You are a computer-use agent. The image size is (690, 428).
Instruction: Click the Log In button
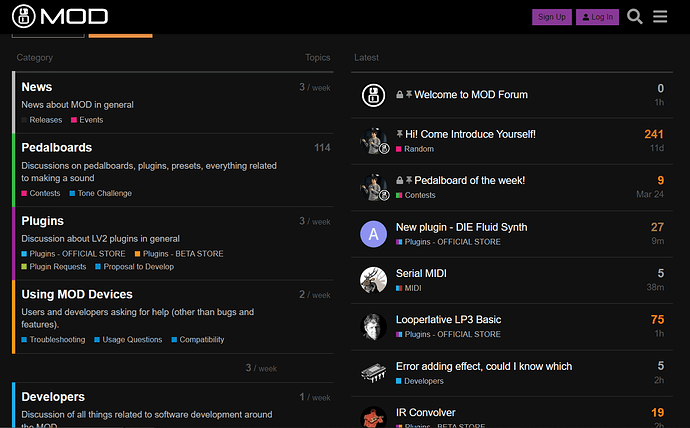click(x=597, y=17)
